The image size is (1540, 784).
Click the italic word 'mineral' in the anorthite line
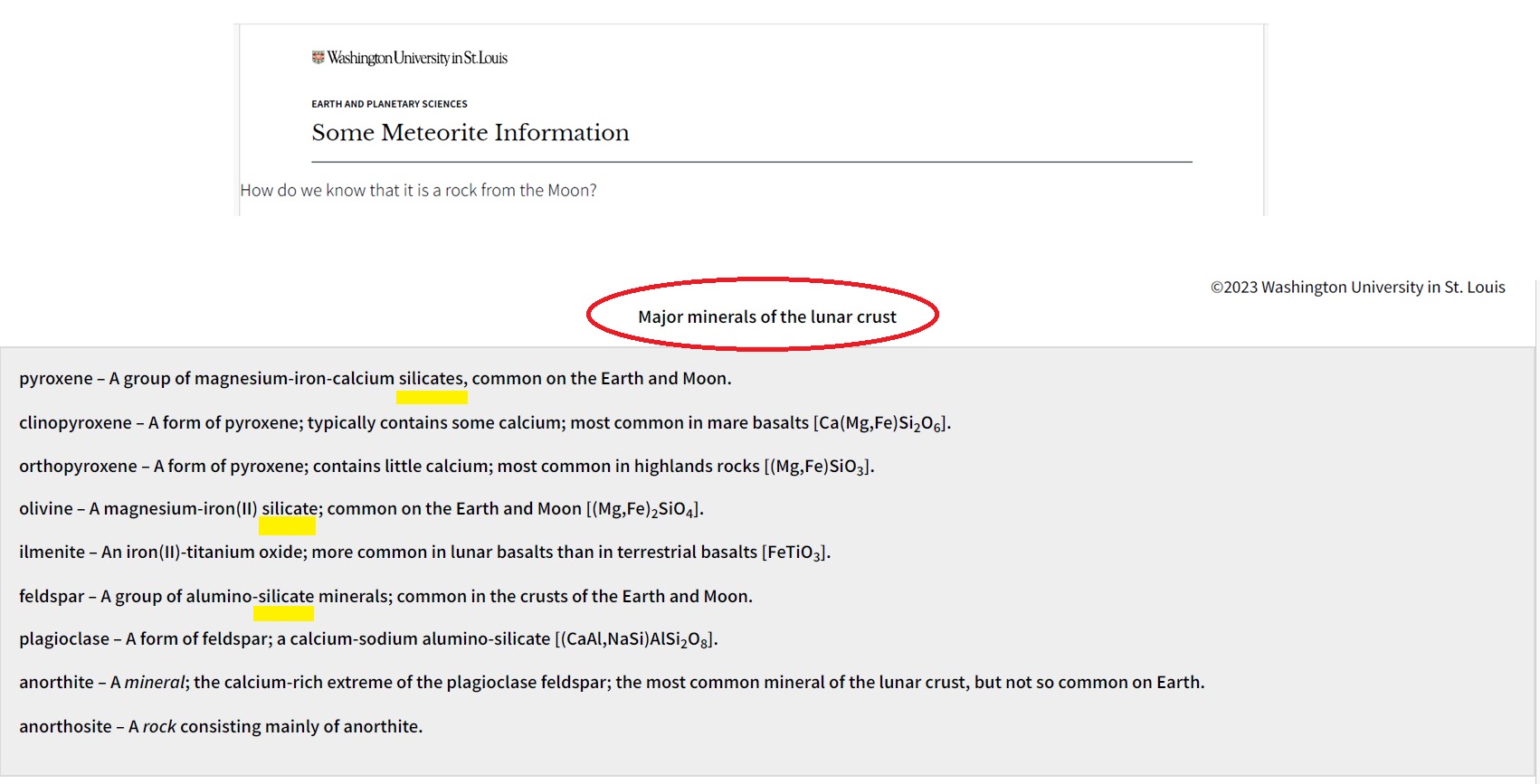pyautogui.click(x=155, y=682)
